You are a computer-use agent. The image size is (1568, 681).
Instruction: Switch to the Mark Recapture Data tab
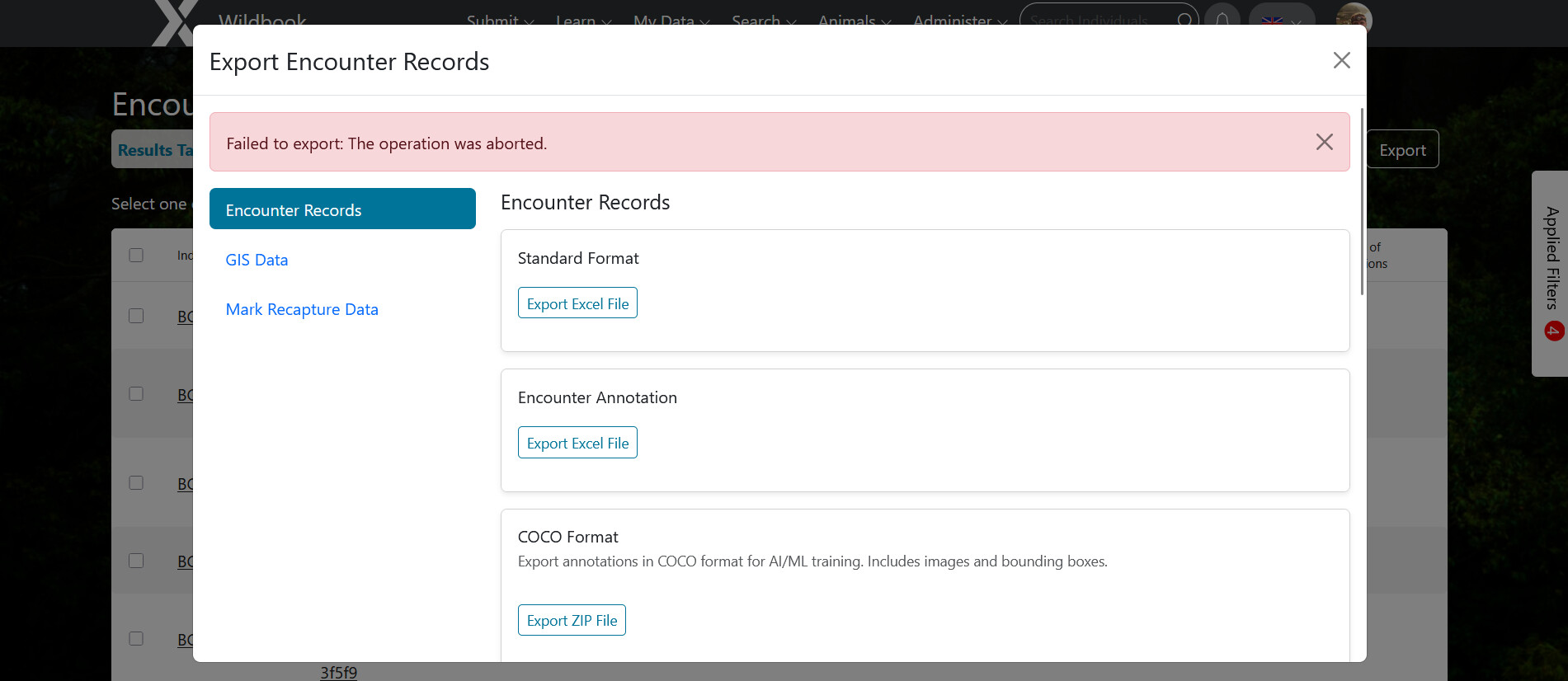click(302, 309)
